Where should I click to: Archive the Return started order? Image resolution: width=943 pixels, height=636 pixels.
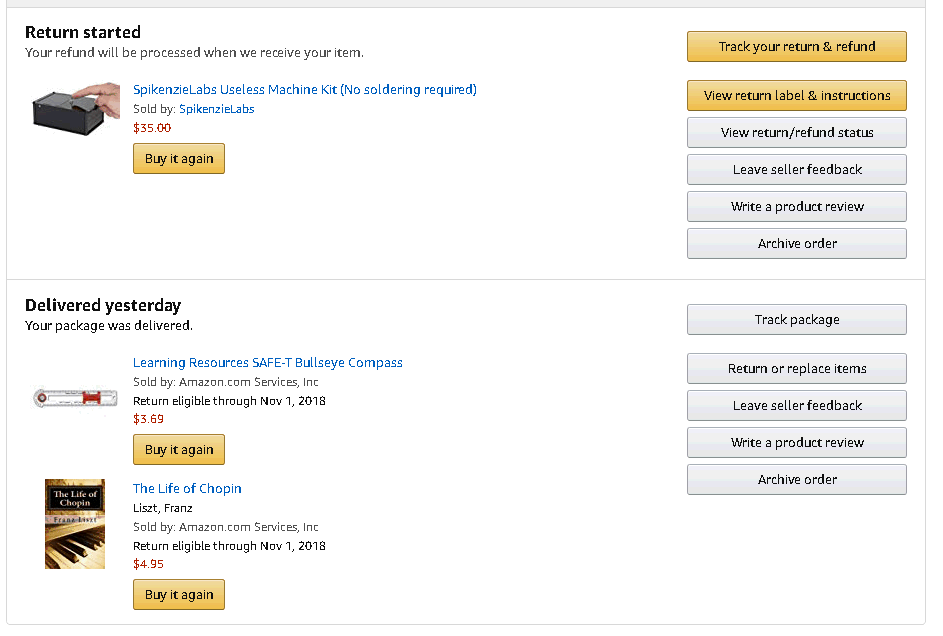pyautogui.click(x=796, y=243)
